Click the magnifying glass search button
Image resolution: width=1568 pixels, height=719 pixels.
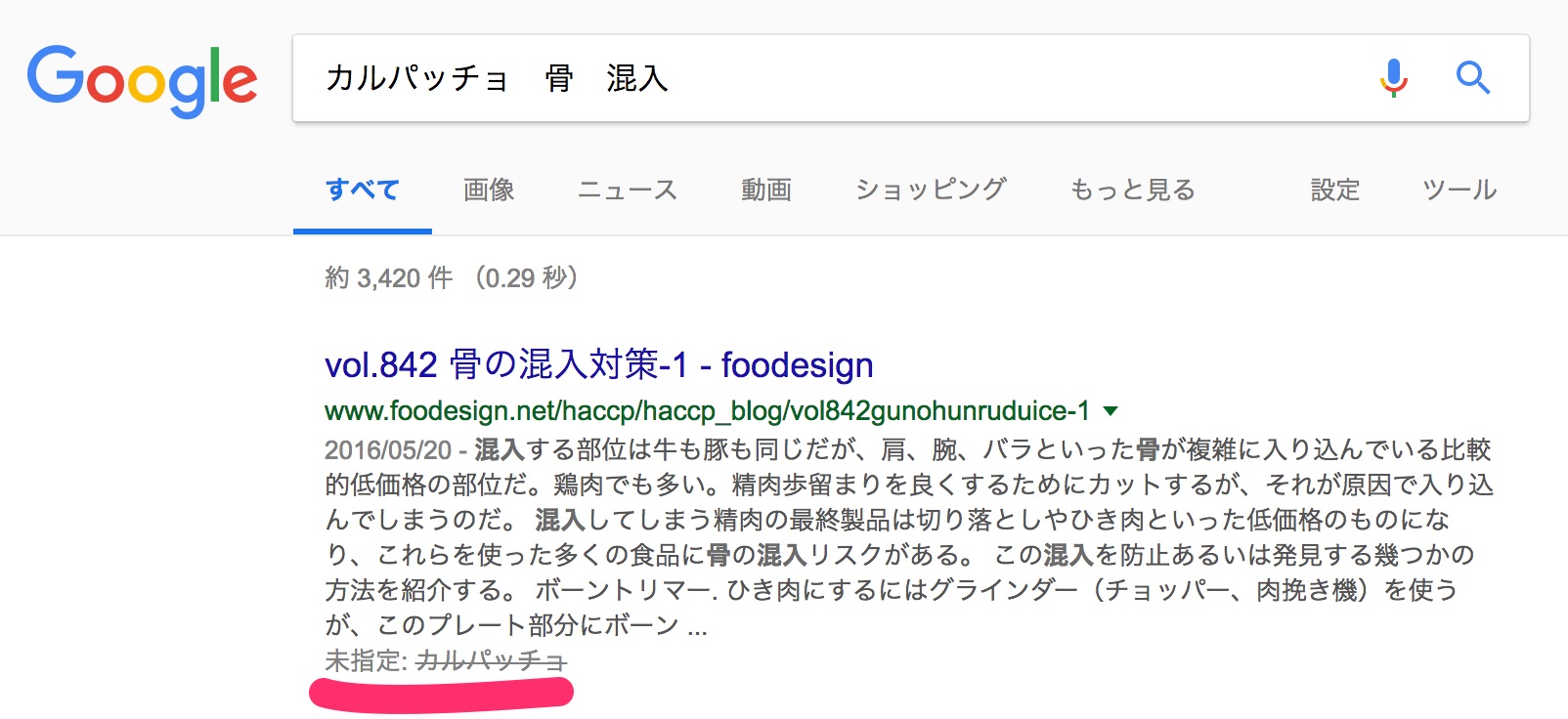pyautogui.click(x=1472, y=77)
